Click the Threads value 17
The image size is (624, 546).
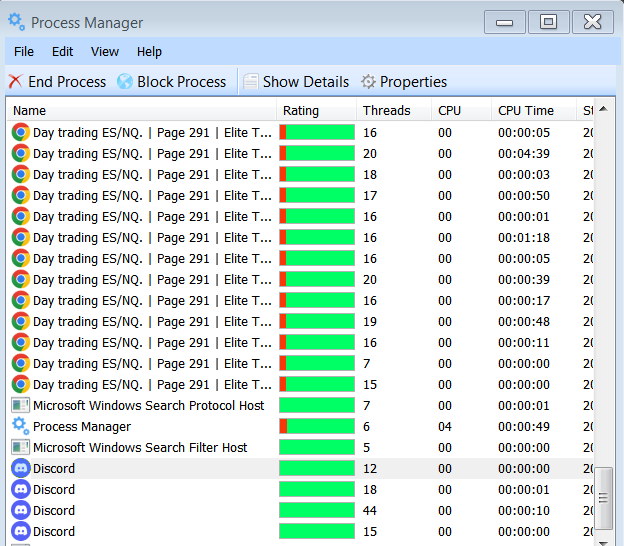click(x=370, y=195)
